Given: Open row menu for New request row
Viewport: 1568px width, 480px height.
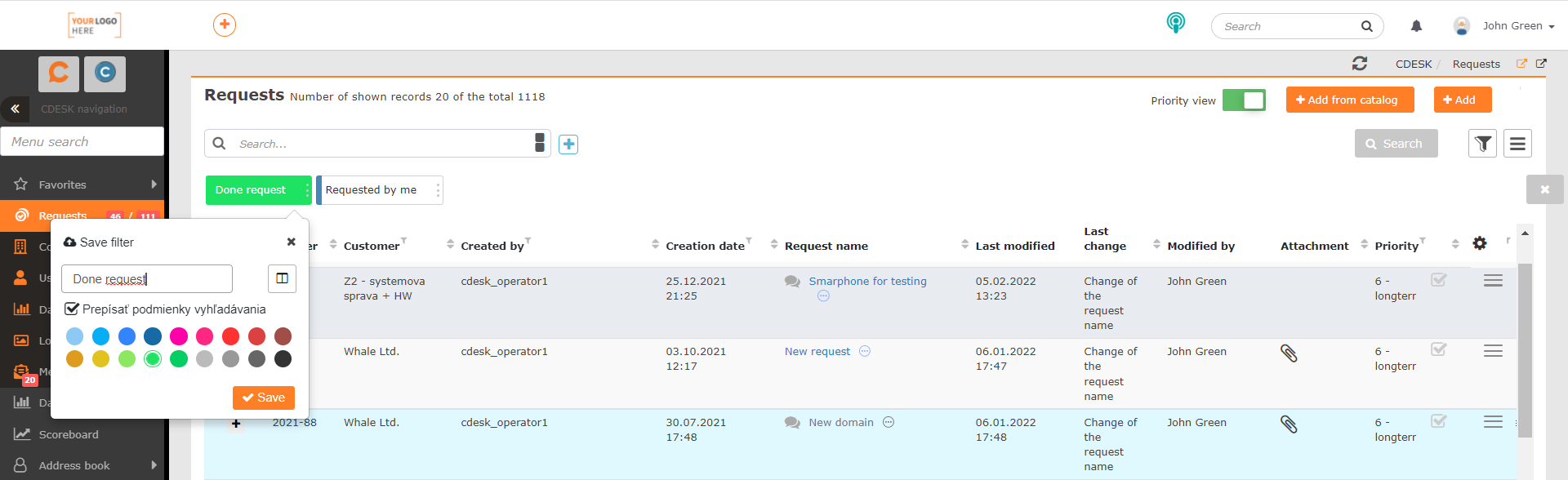Looking at the screenshot, I should tap(1493, 351).
